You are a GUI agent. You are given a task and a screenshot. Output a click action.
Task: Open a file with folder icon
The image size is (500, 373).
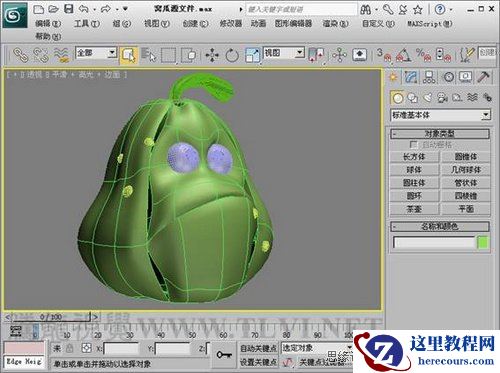pyautogui.click(x=53, y=9)
